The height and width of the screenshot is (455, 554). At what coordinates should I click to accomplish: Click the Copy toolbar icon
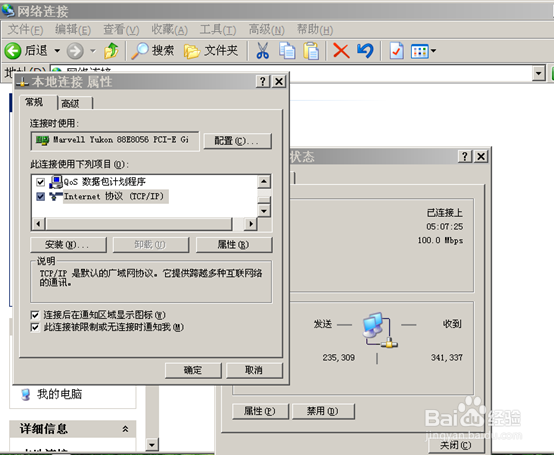tap(287, 51)
